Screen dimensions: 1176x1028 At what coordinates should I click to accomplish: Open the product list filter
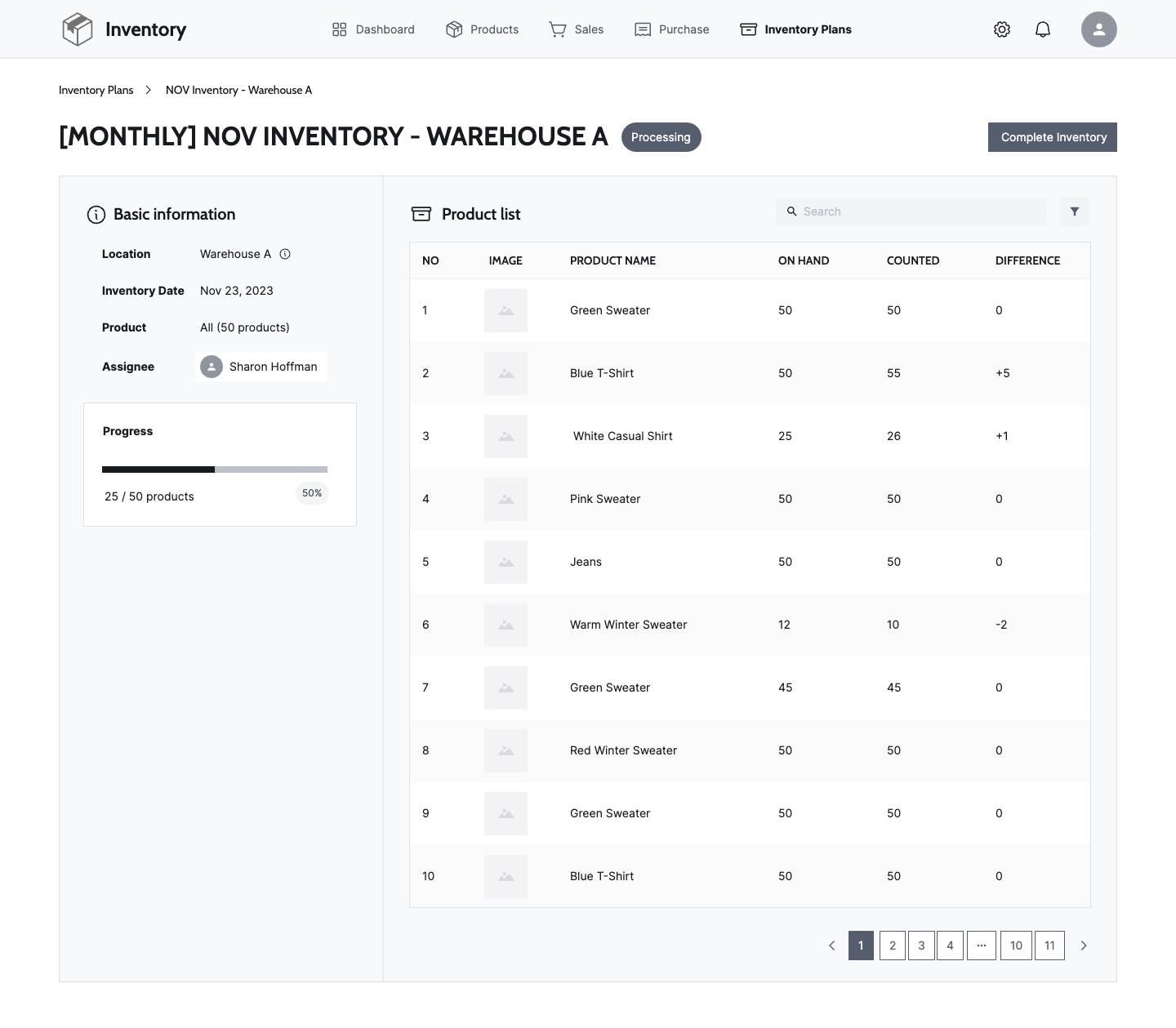point(1075,211)
